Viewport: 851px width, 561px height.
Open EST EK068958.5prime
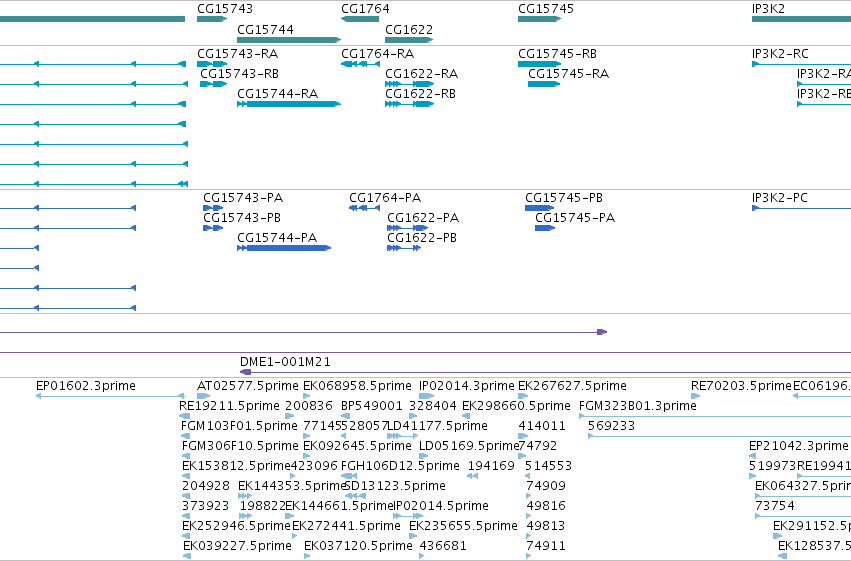click(x=357, y=386)
